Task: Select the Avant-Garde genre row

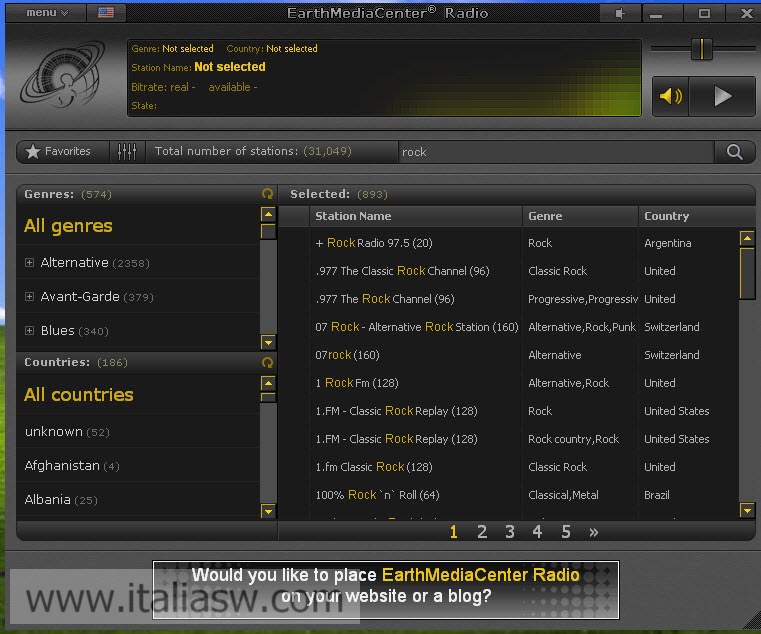Action: coord(138,297)
